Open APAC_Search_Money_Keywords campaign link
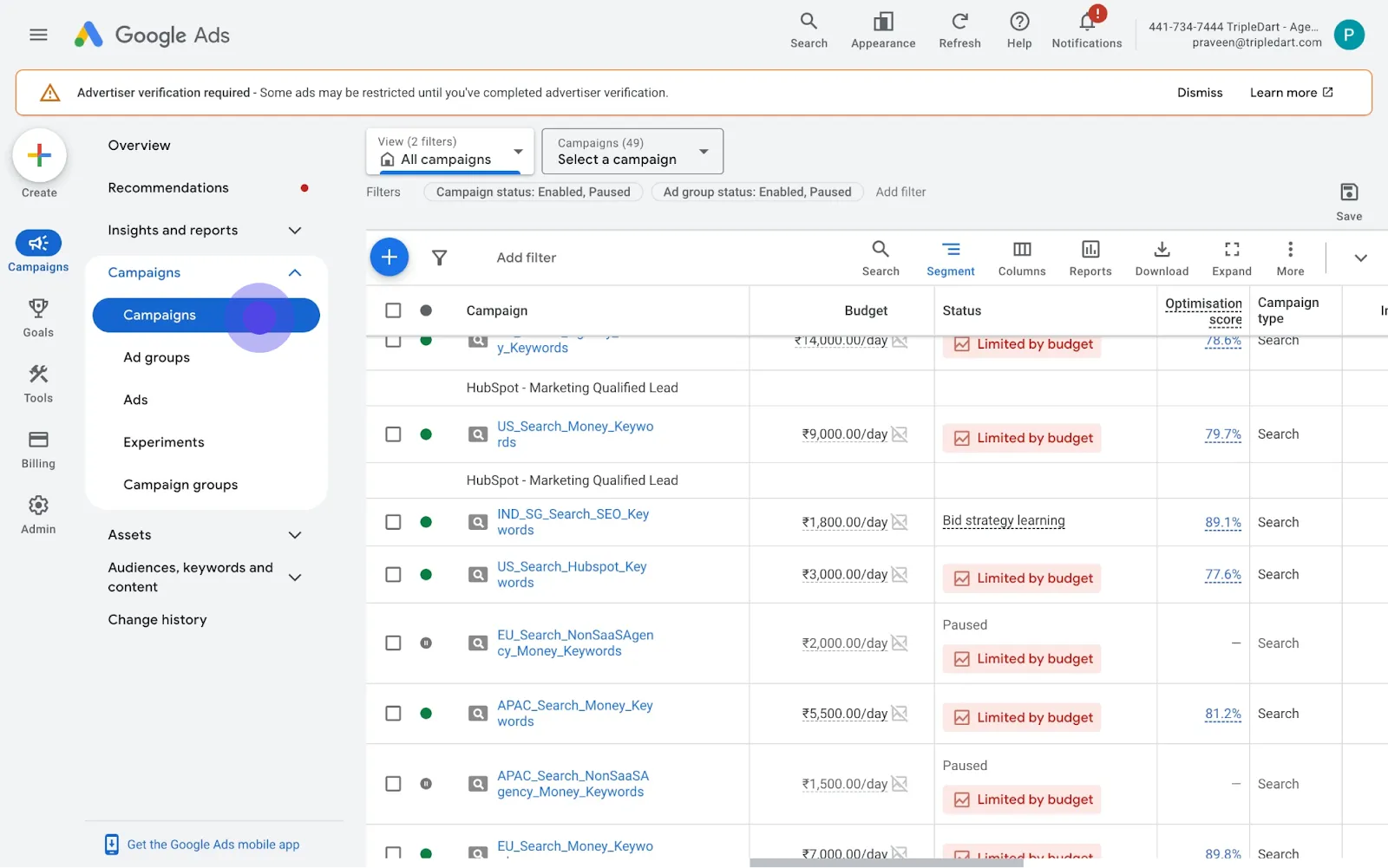Image resolution: width=1388 pixels, height=868 pixels. point(575,714)
